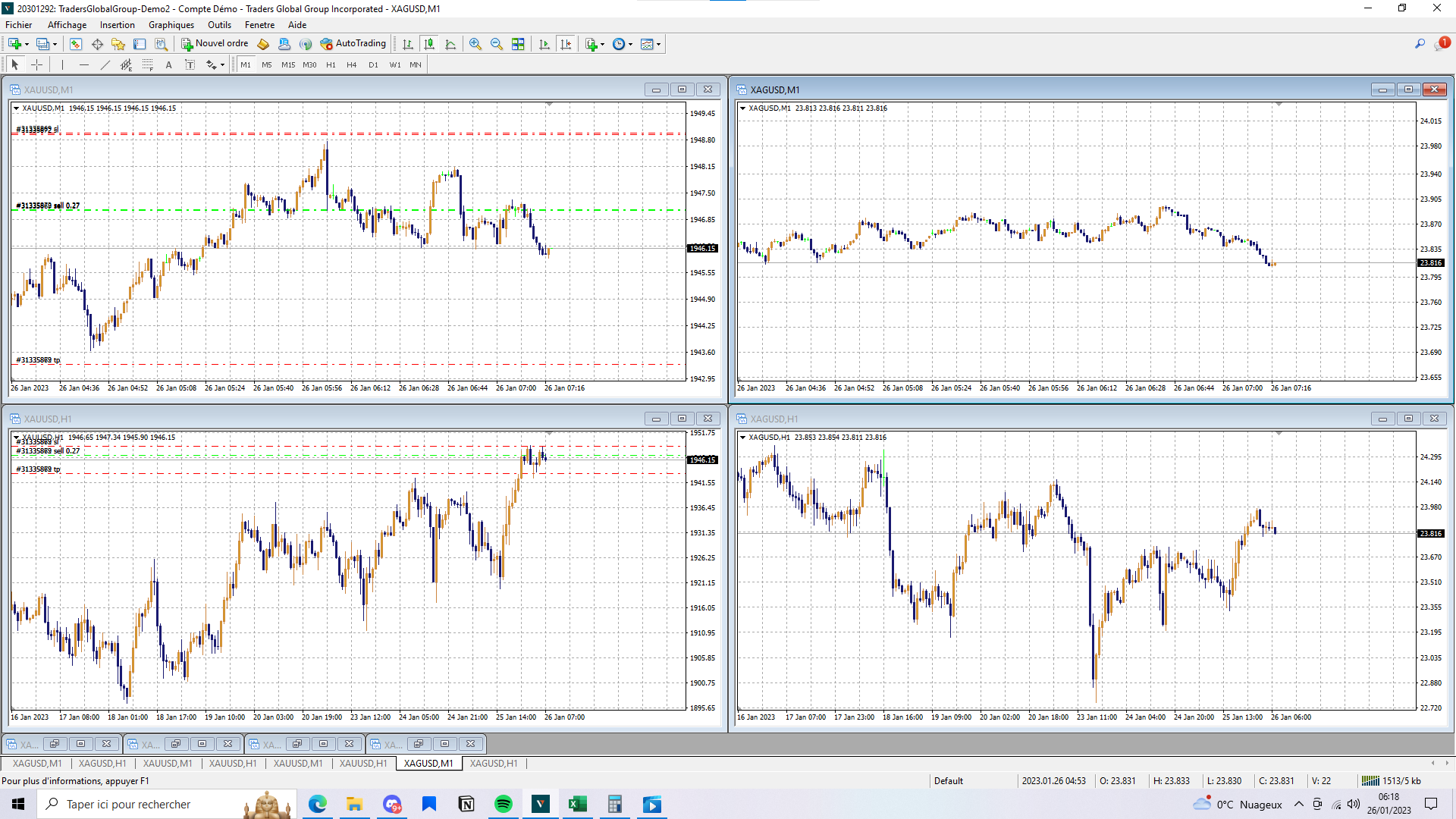Click the Zoom Out magnifier icon

497,44
